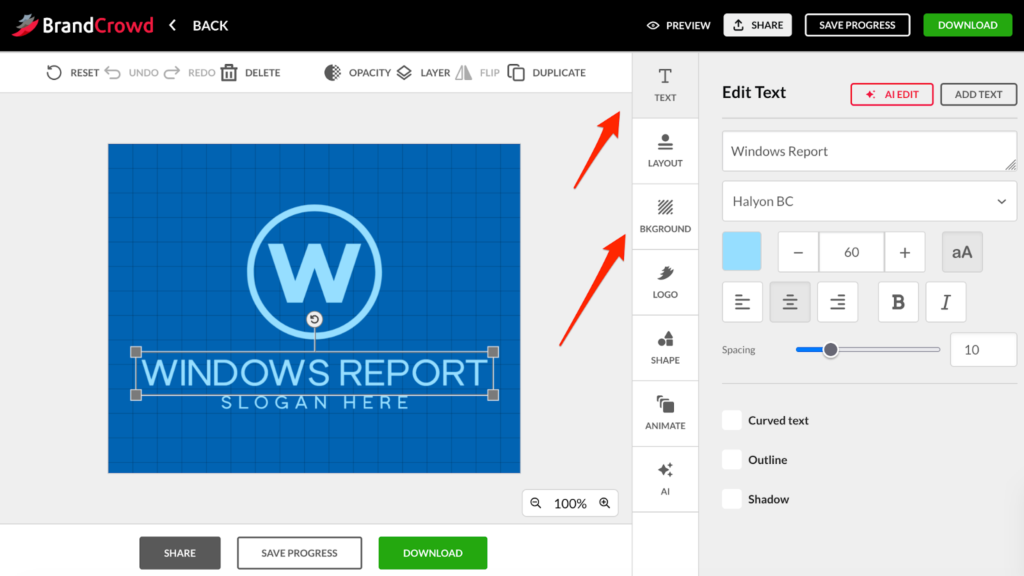Click green DOWNLOAD button in header
This screenshot has height=576, width=1024.
point(967,25)
